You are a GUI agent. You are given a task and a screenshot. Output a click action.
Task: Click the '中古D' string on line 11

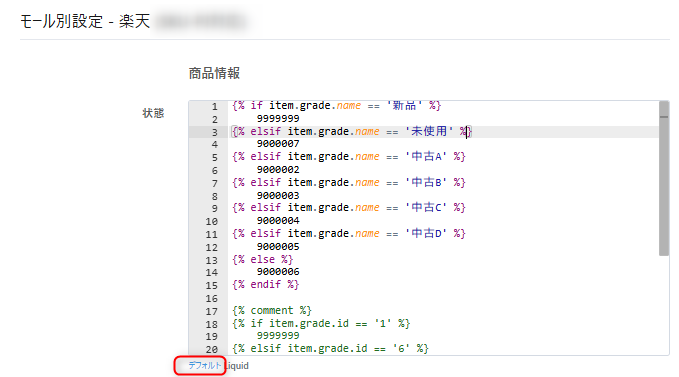pos(426,233)
